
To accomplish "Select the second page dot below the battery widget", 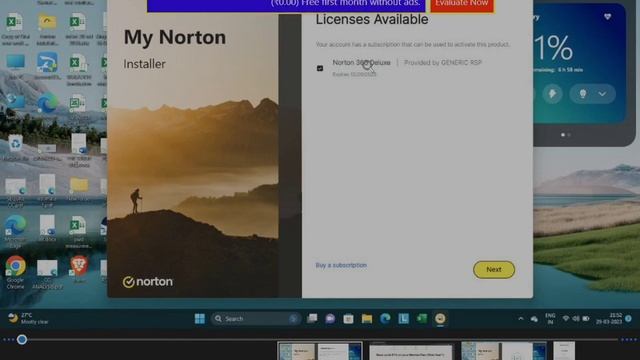I will [569, 135].
